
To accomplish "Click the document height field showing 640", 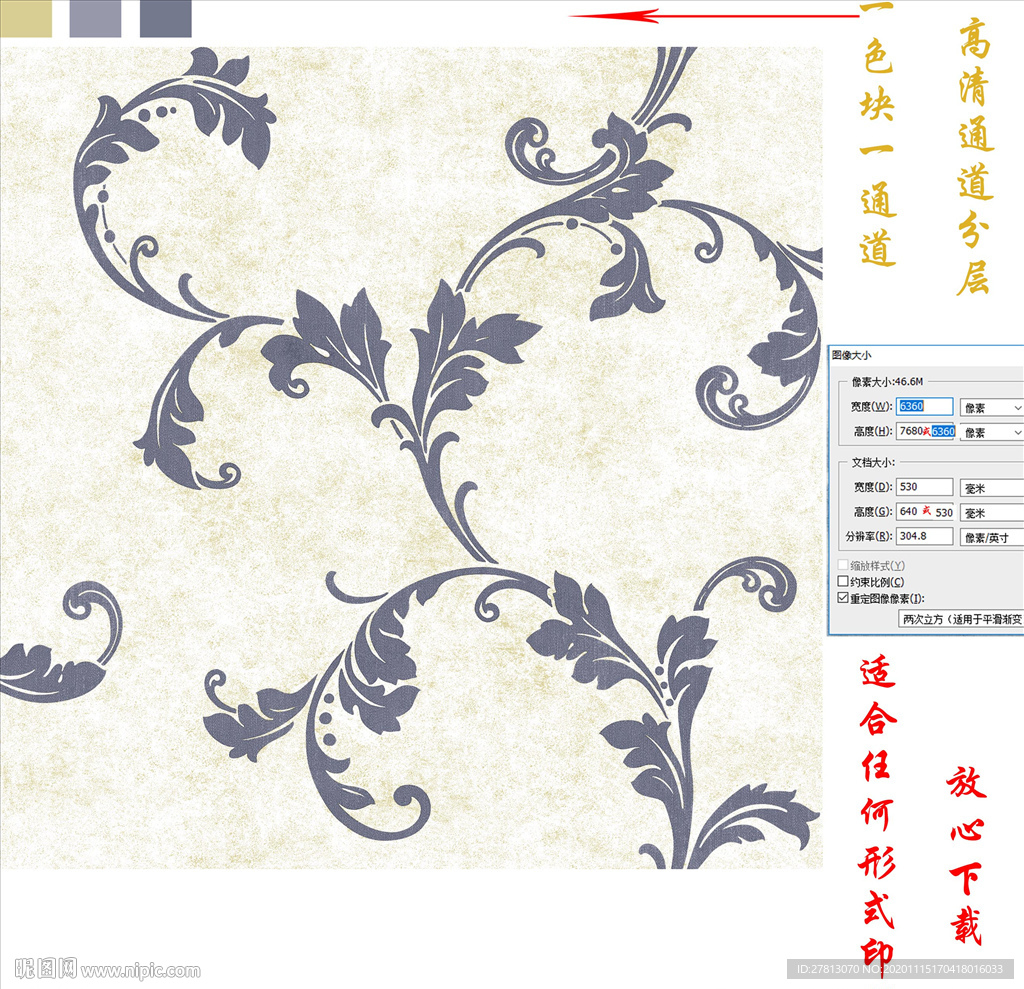I will point(925,512).
